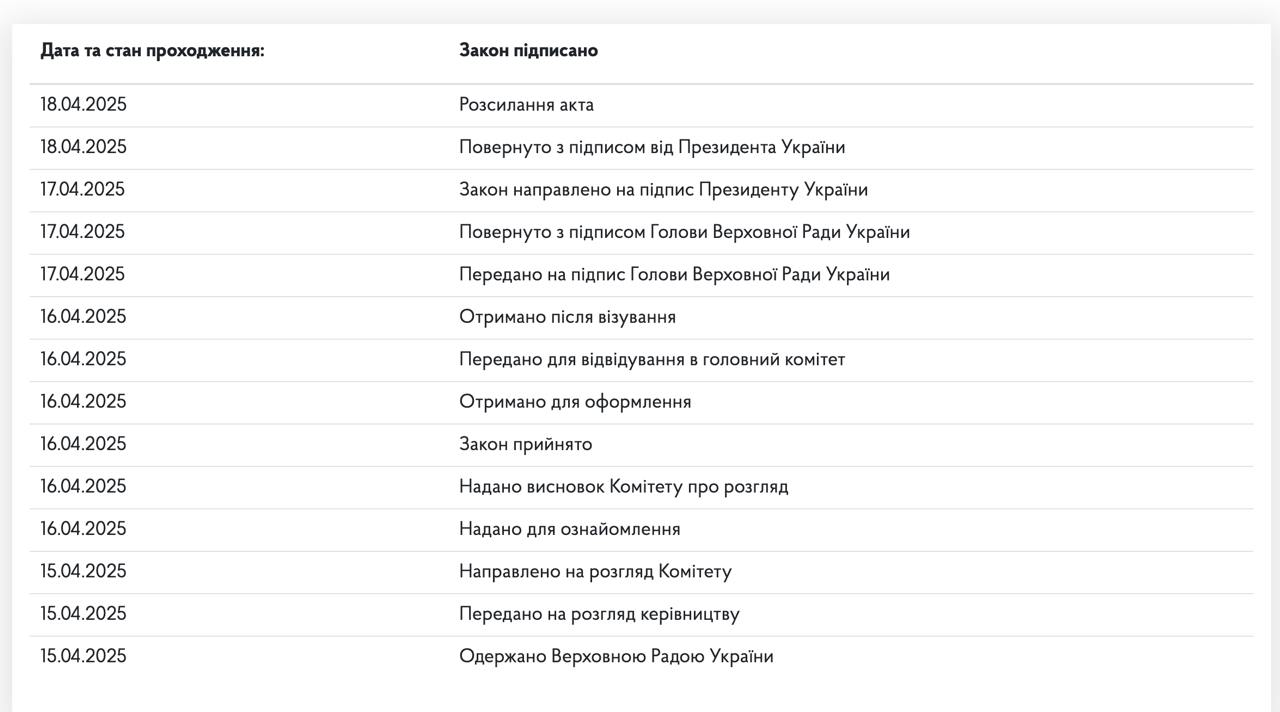This screenshot has width=1280, height=712.
Task: Click 'Передано для відвідування в головний комітет'
Action: pyautogui.click(x=652, y=359)
